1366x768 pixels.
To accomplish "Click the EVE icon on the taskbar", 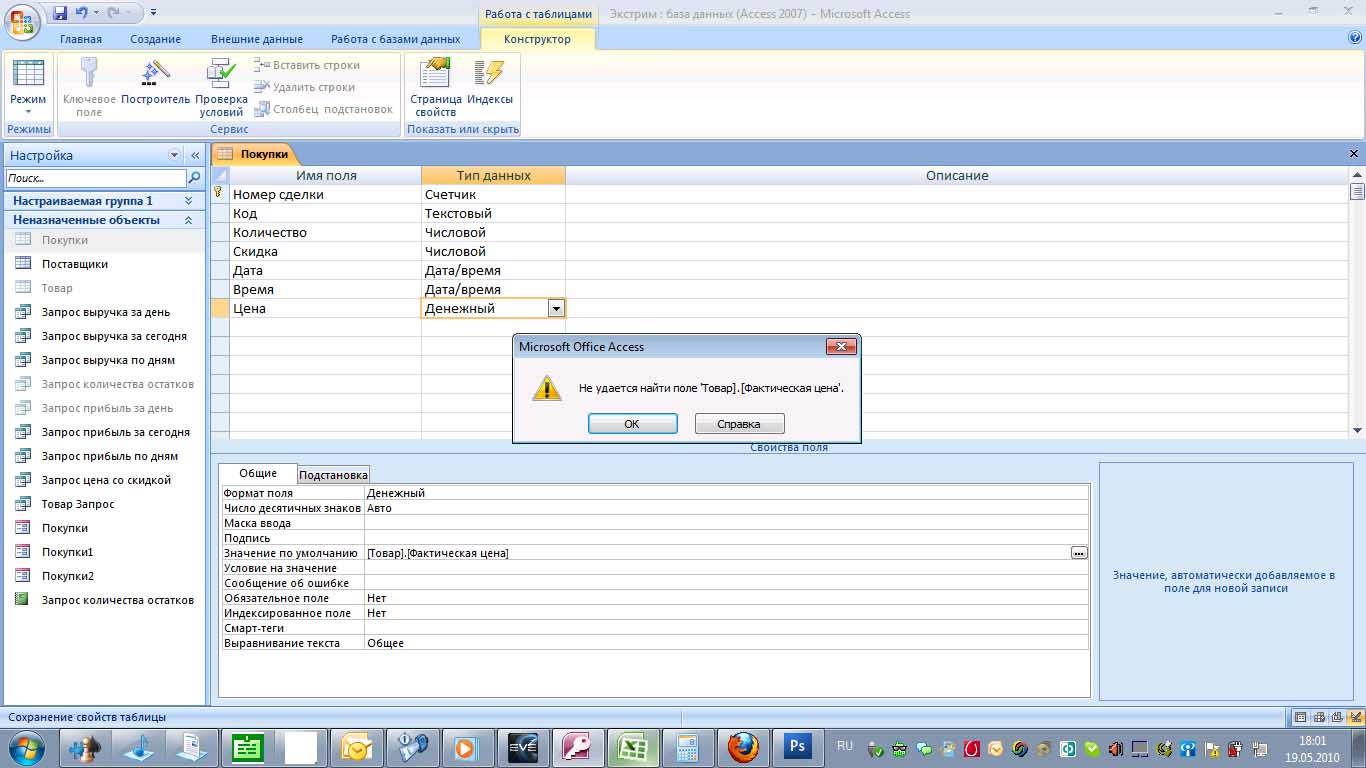I will coord(523,747).
